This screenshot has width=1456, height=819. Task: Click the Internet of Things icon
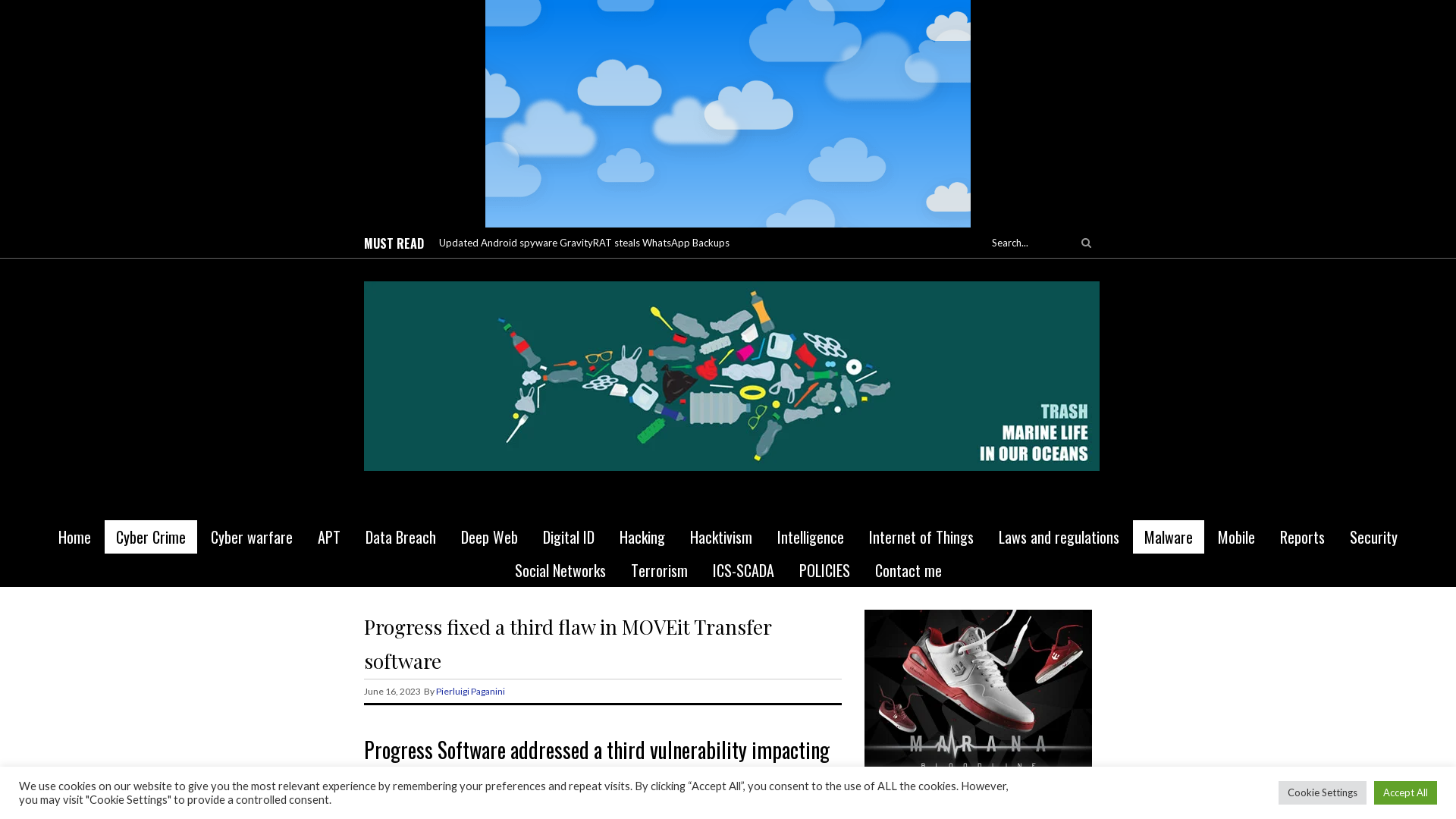pyautogui.click(x=921, y=536)
